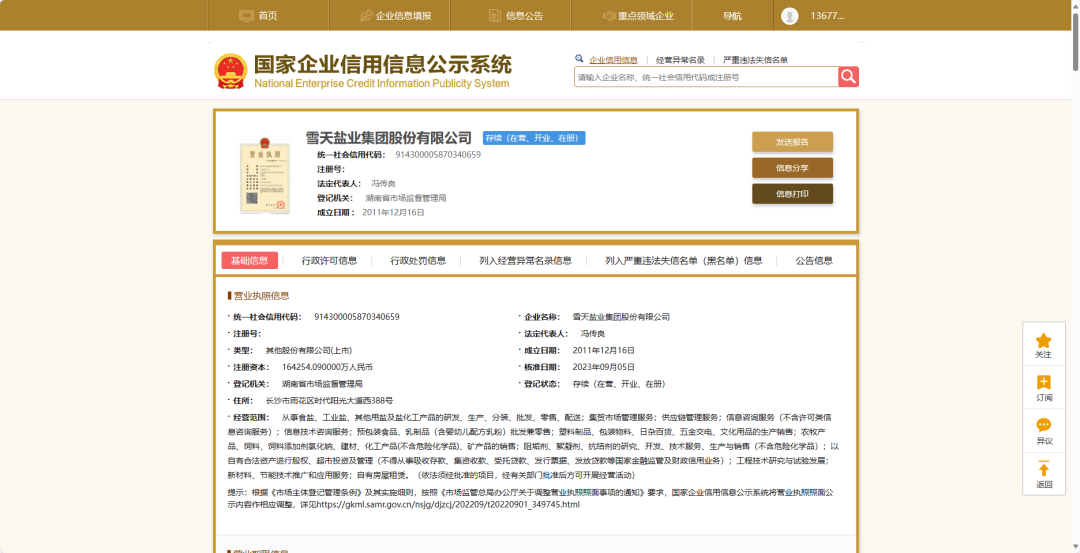Click the 13677... account name
This screenshot has width=1080, height=553.
pyautogui.click(x=827, y=16)
